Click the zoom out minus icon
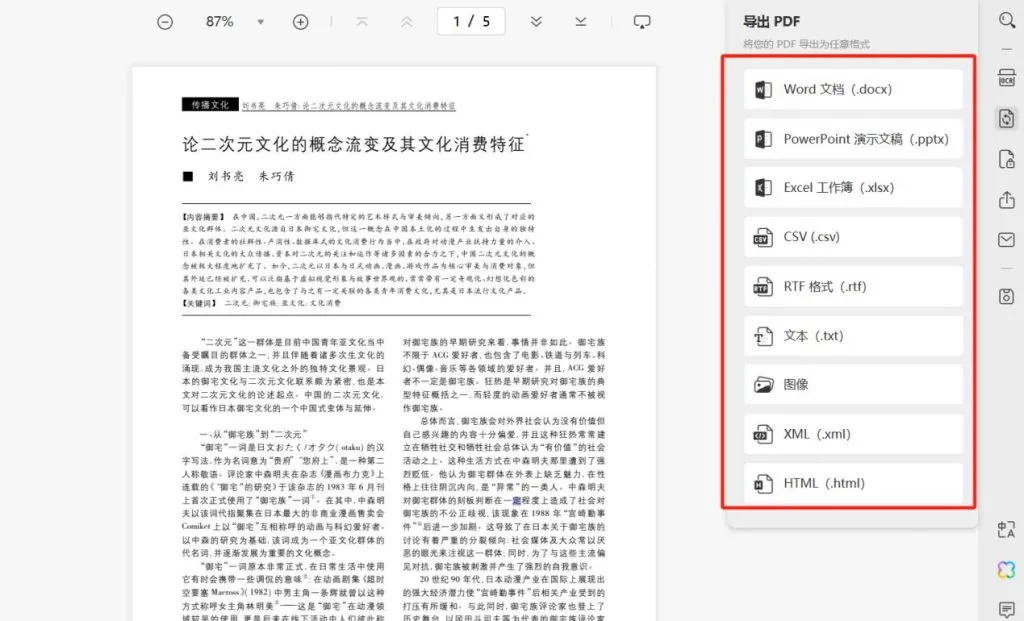Viewport: 1024px width, 621px height. 165,22
